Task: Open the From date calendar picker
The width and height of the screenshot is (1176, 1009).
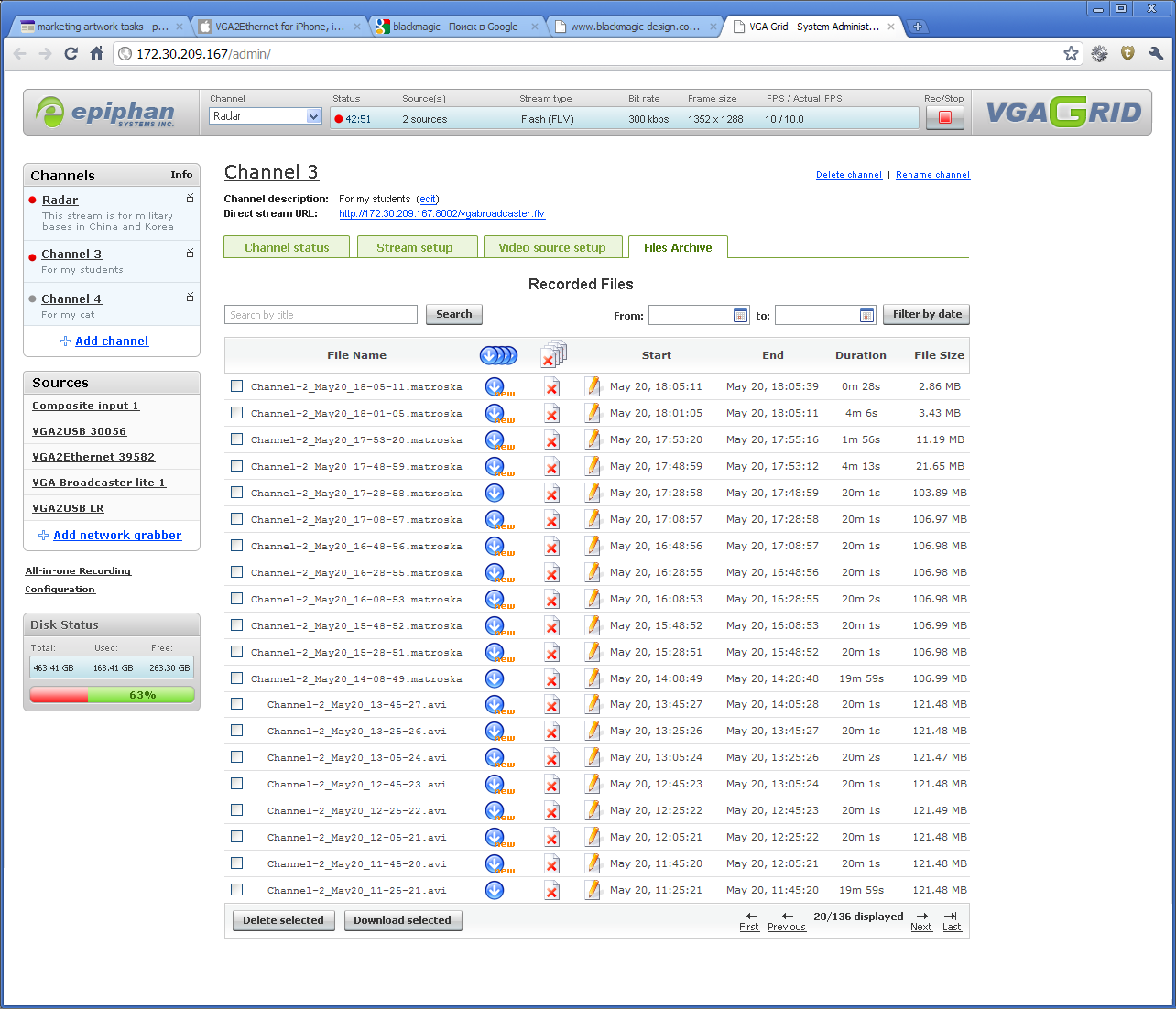Action: coord(740,315)
